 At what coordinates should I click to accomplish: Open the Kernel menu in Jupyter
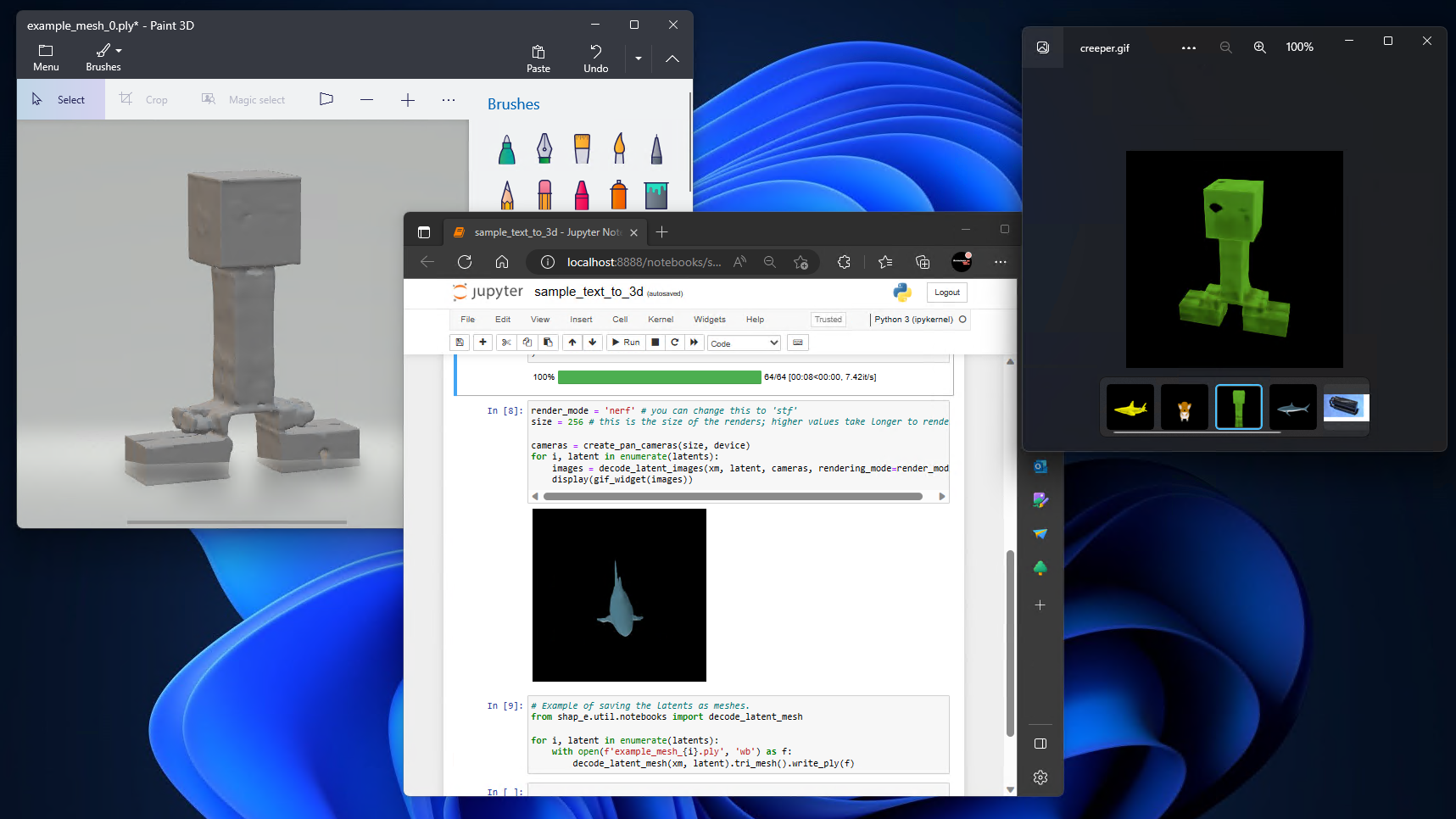click(660, 320)
